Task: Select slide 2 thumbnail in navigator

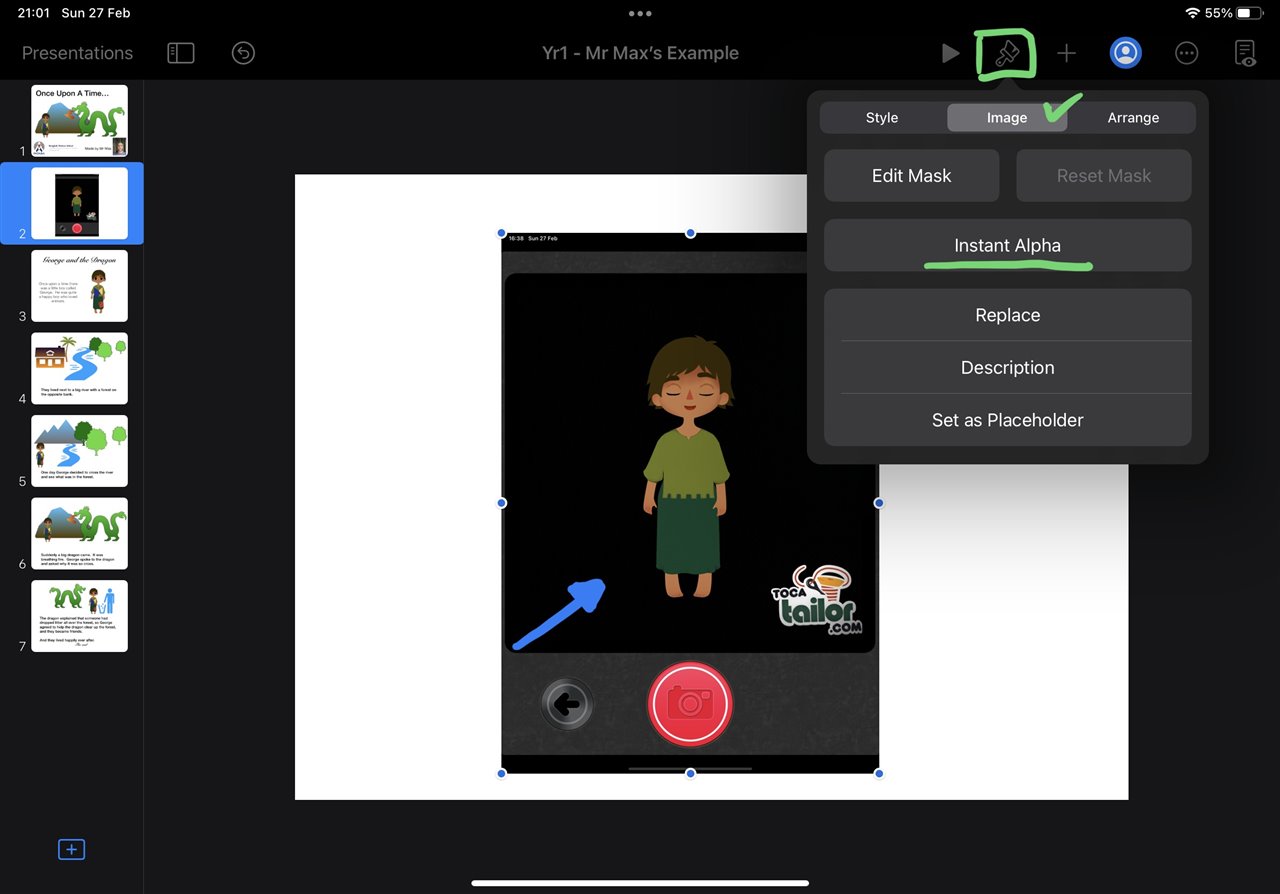Action: [80, 203]
